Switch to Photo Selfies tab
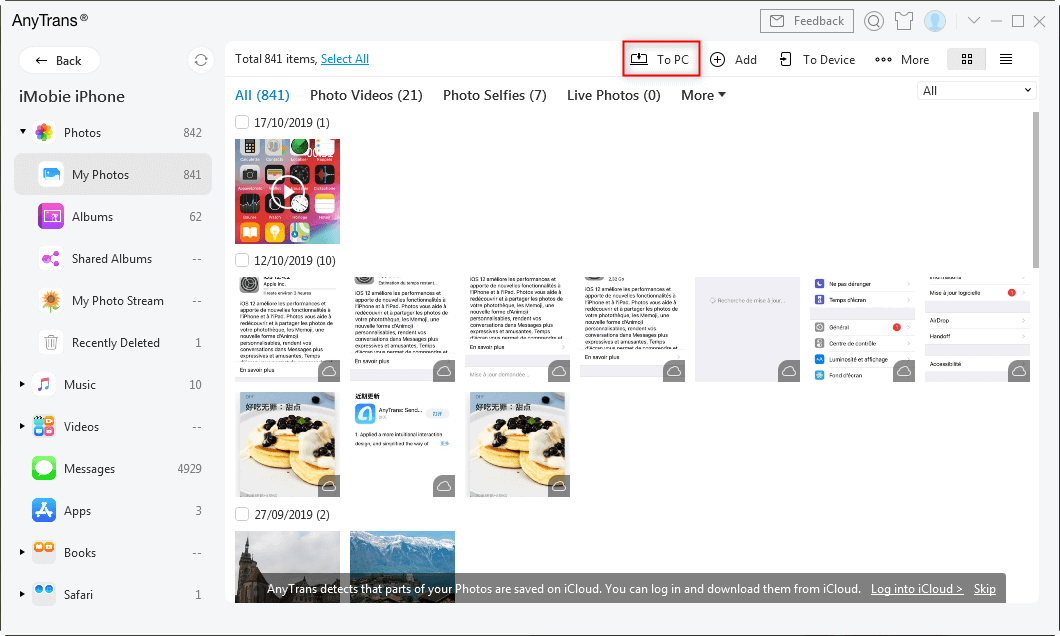 (494, 96)
